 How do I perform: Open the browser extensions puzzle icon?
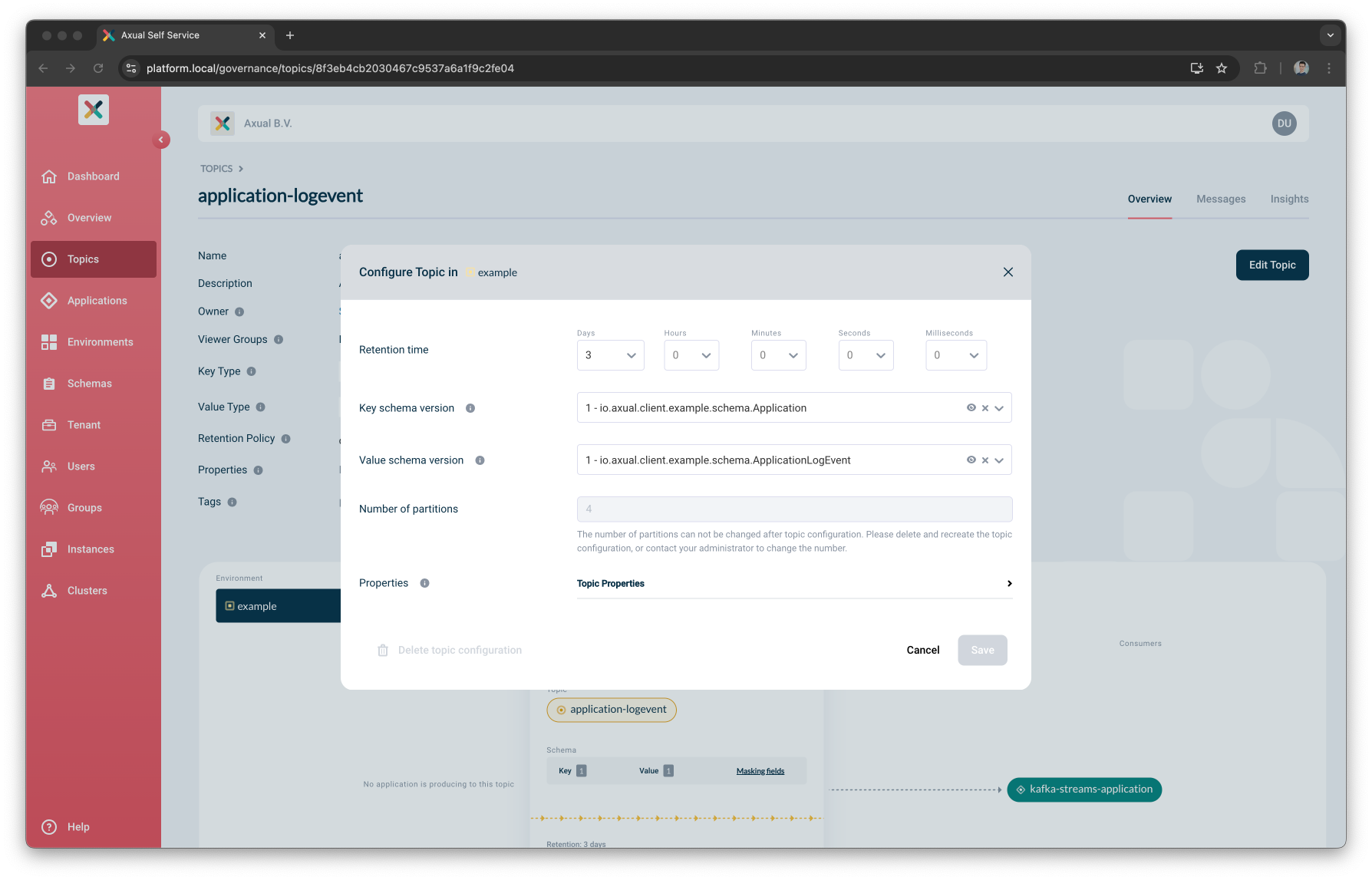1260,68
